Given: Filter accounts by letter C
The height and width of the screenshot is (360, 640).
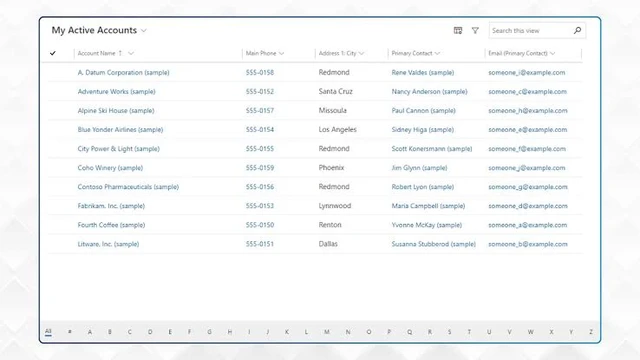Looking at the screenshot, I should [x=130, y=332].
